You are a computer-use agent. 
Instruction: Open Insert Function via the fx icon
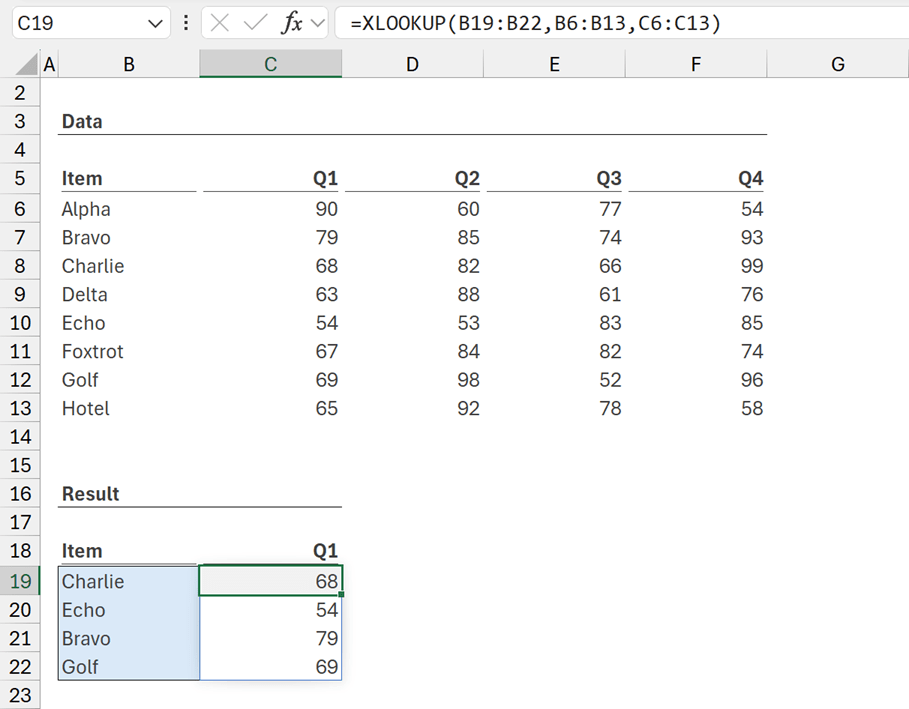292,23
